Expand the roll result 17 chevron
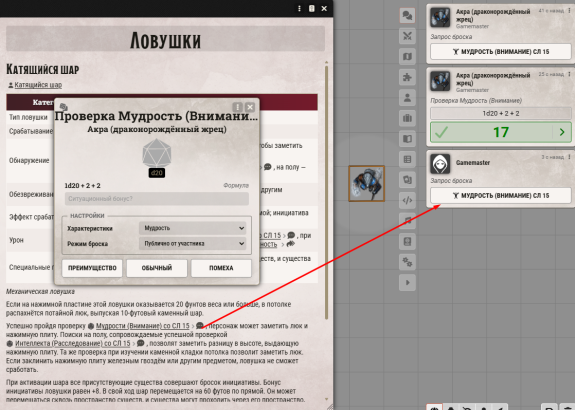 tap(562, 132)
